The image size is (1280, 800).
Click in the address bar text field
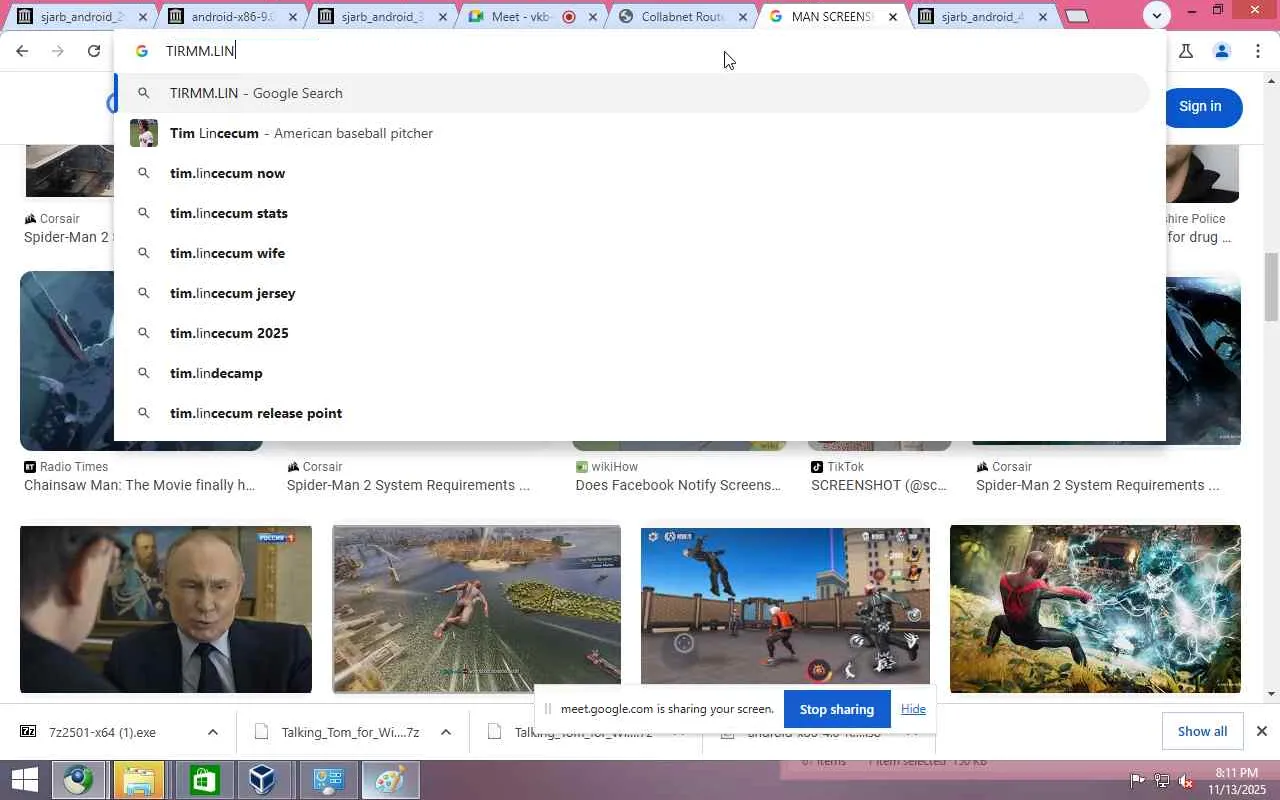click(x=640, y=51)
